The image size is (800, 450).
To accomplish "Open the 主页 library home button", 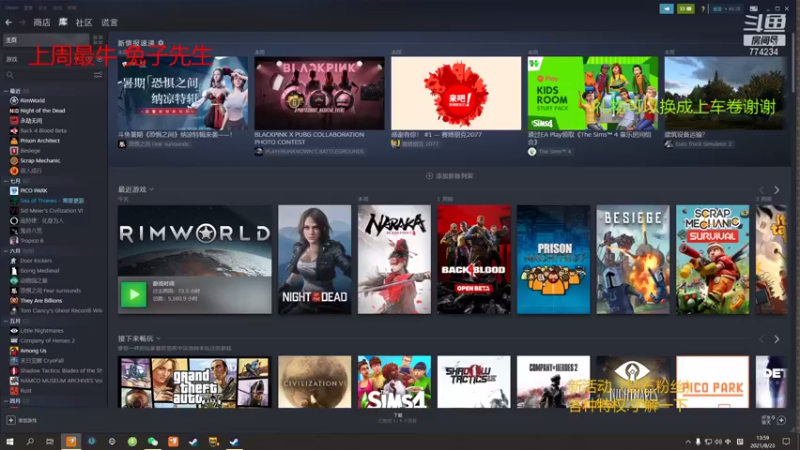I will (x=46, y=40).
